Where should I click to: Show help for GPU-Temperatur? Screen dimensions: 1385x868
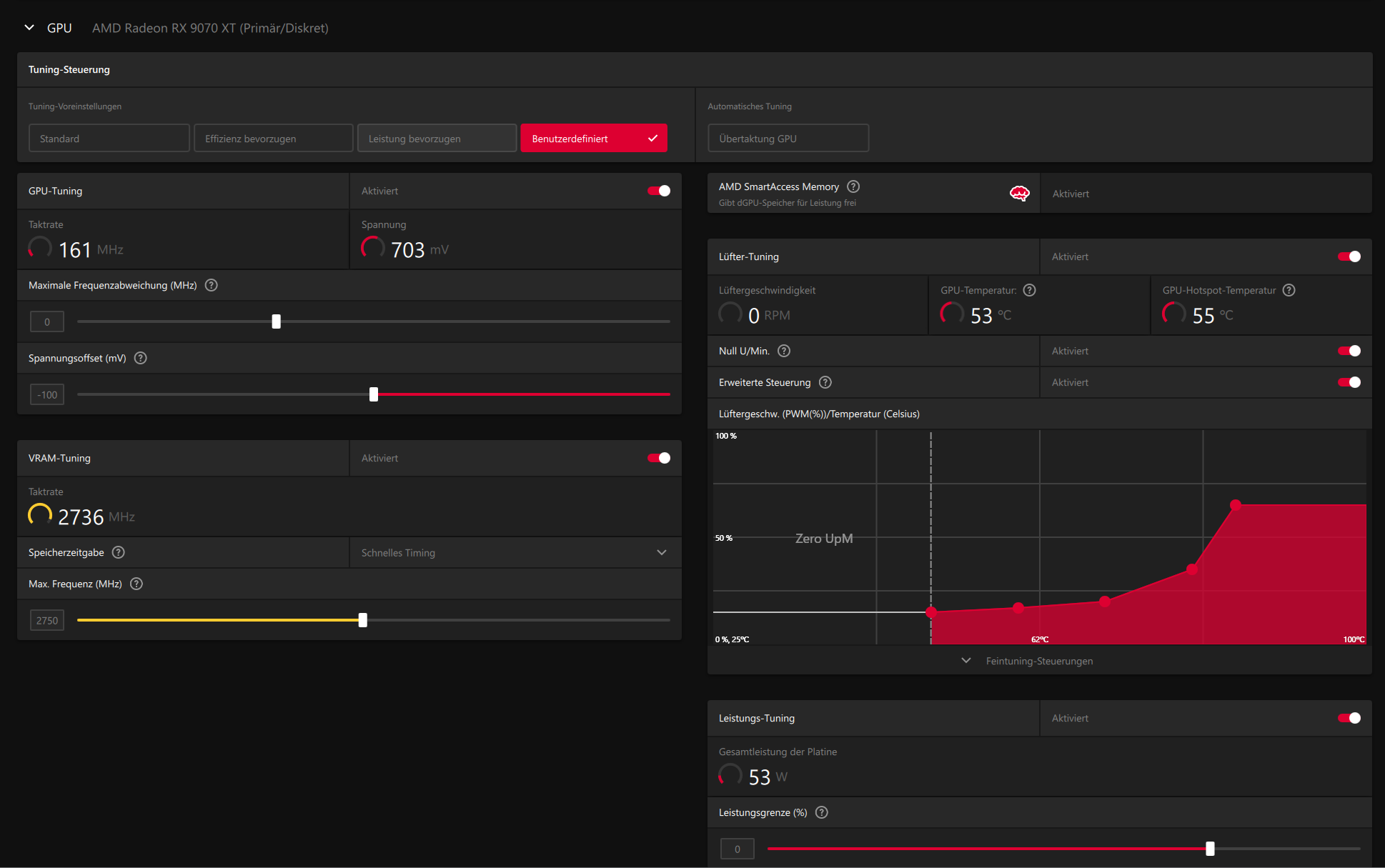[x=1029, y=290]
